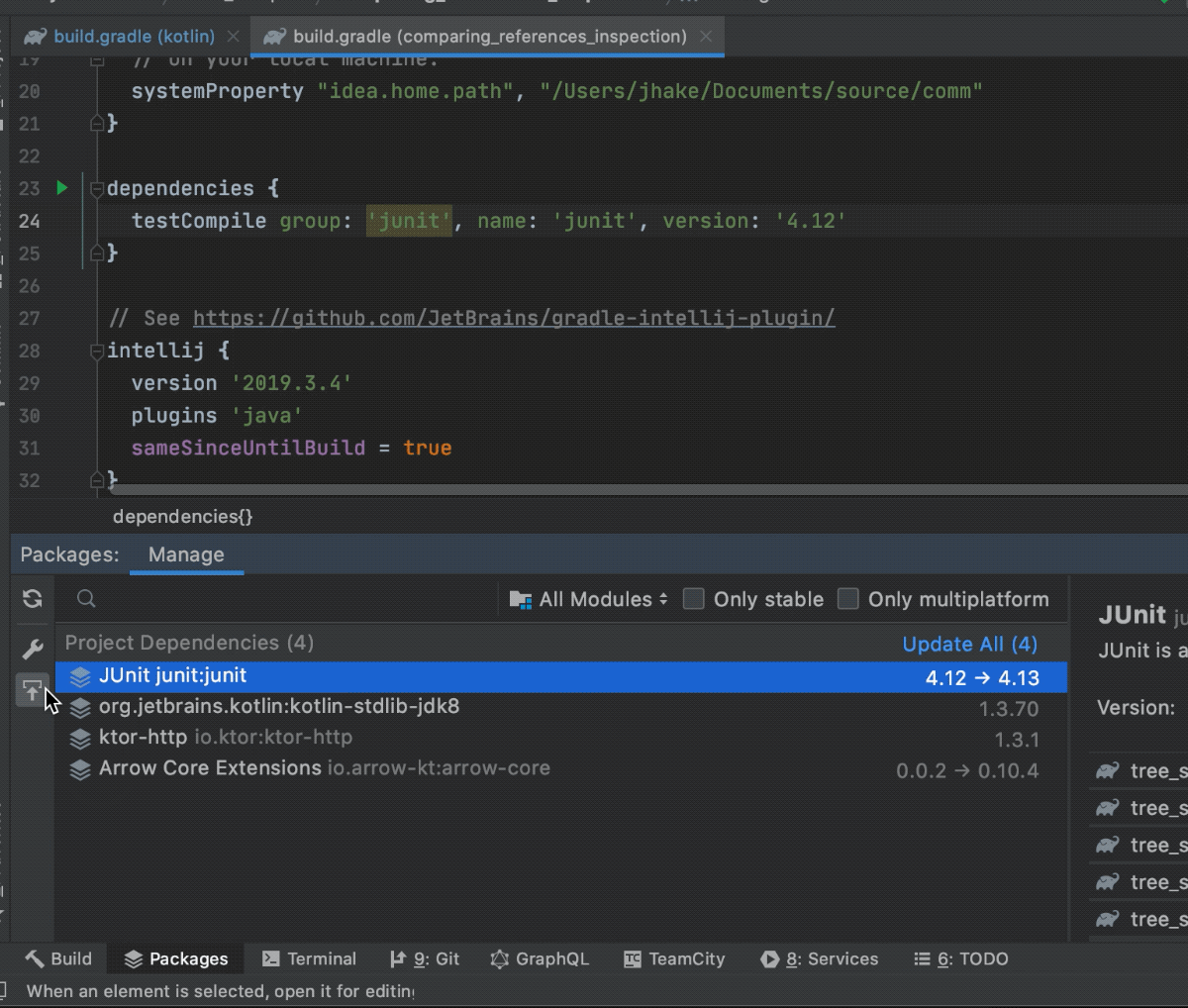
Task: Click kotlin-stdlib-jdk8 package layers icon
Action: tap(80, 708)
